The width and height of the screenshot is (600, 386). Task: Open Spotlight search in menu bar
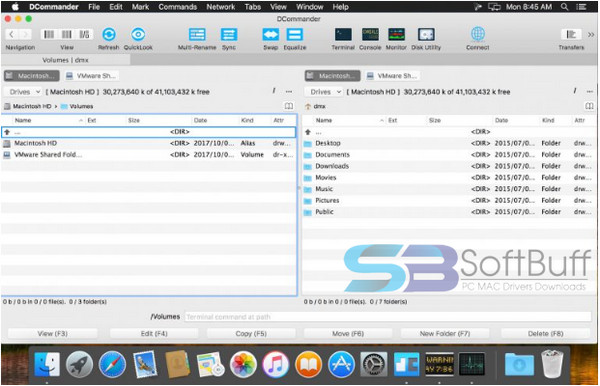(x=564, y=7)
